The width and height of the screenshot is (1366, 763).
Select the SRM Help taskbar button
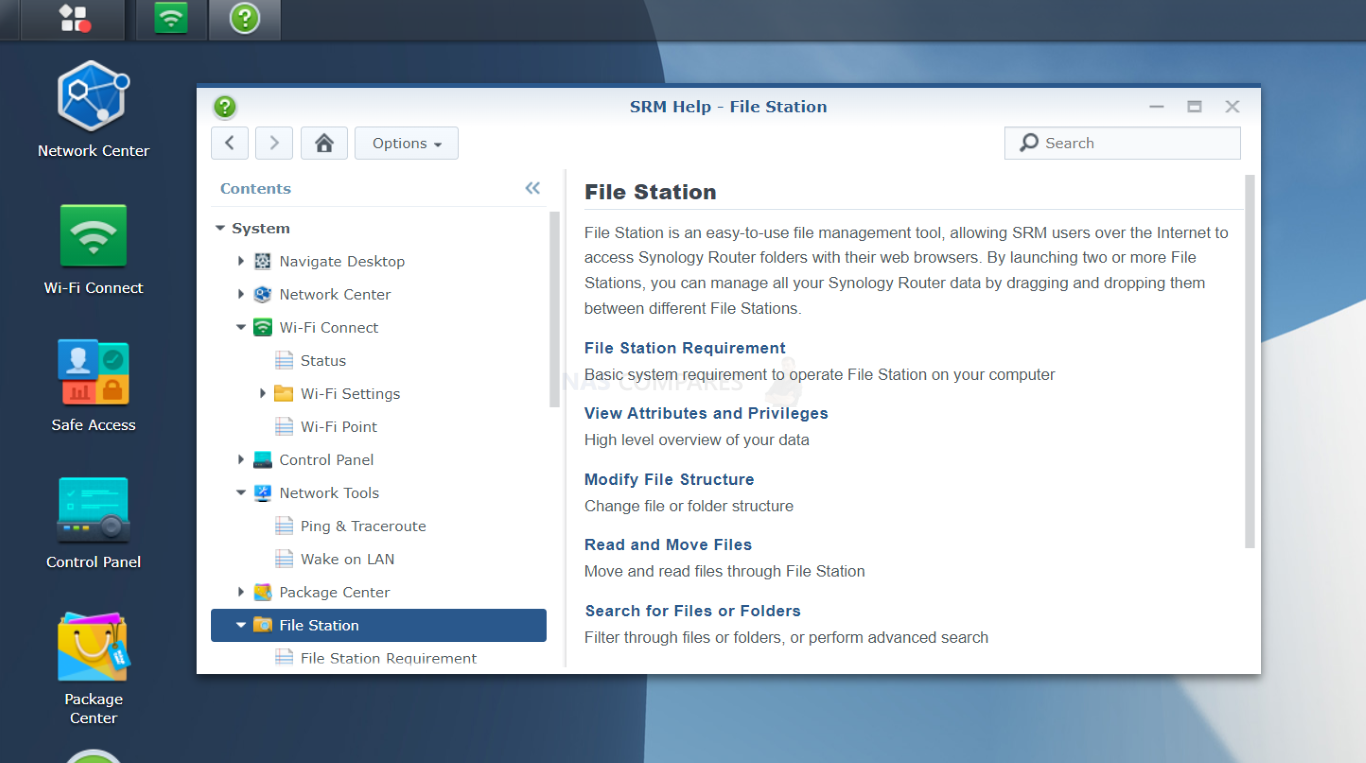[245, 18]
